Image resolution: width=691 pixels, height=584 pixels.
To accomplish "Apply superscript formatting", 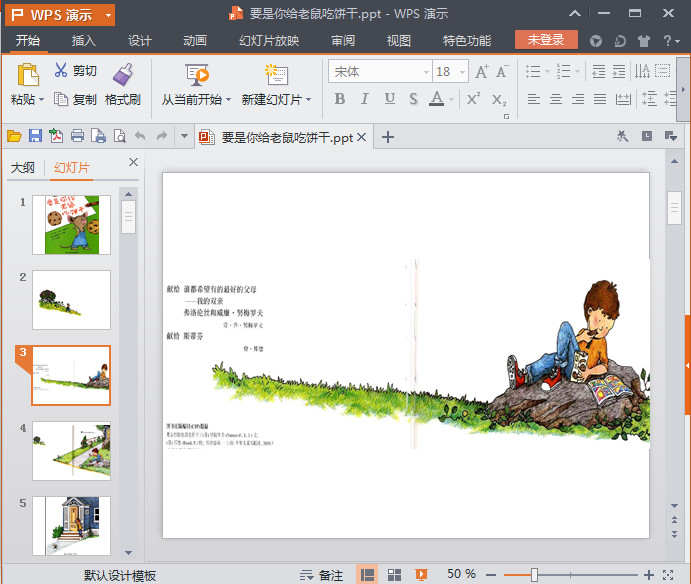I will [473, 99].
